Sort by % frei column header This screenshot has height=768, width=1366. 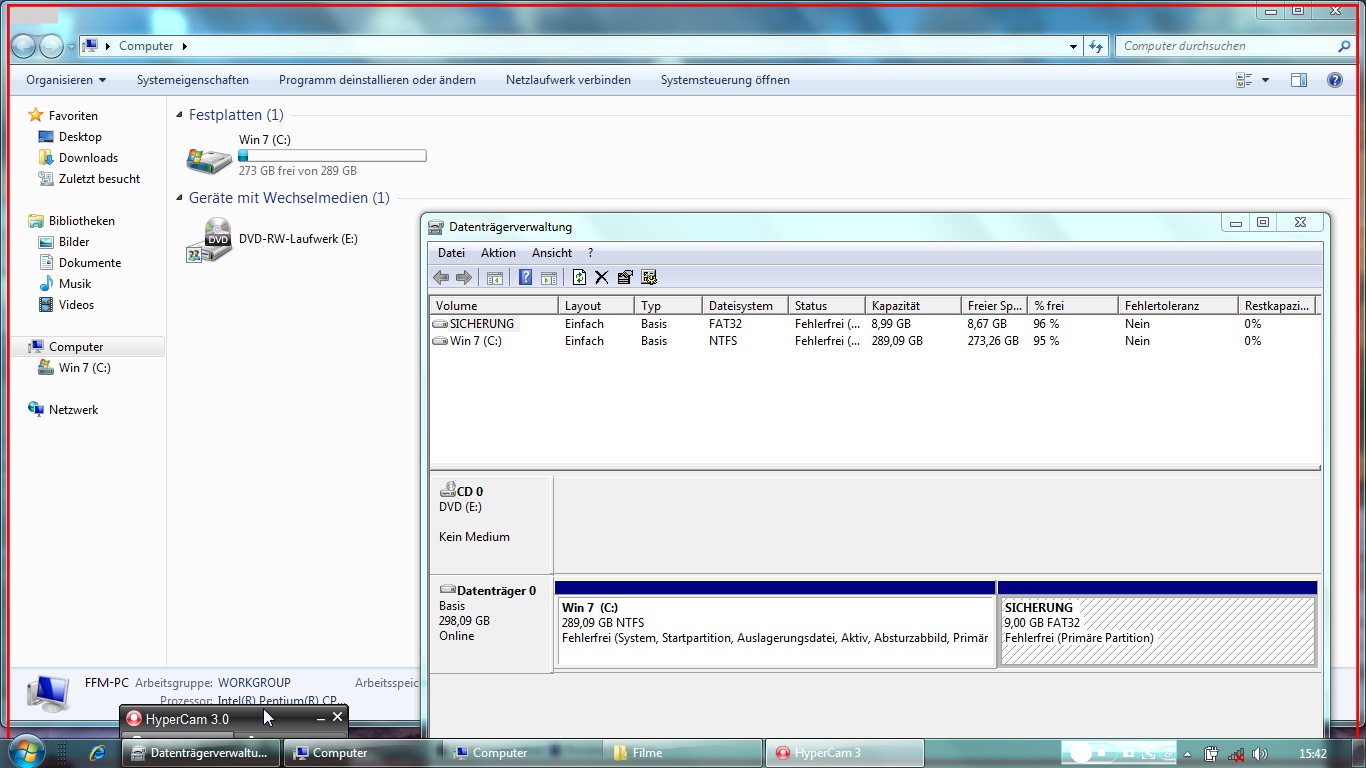1073,306
